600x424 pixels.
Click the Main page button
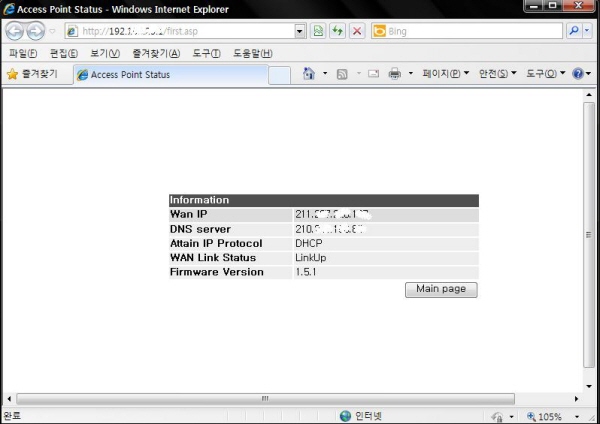pos(441,289)
